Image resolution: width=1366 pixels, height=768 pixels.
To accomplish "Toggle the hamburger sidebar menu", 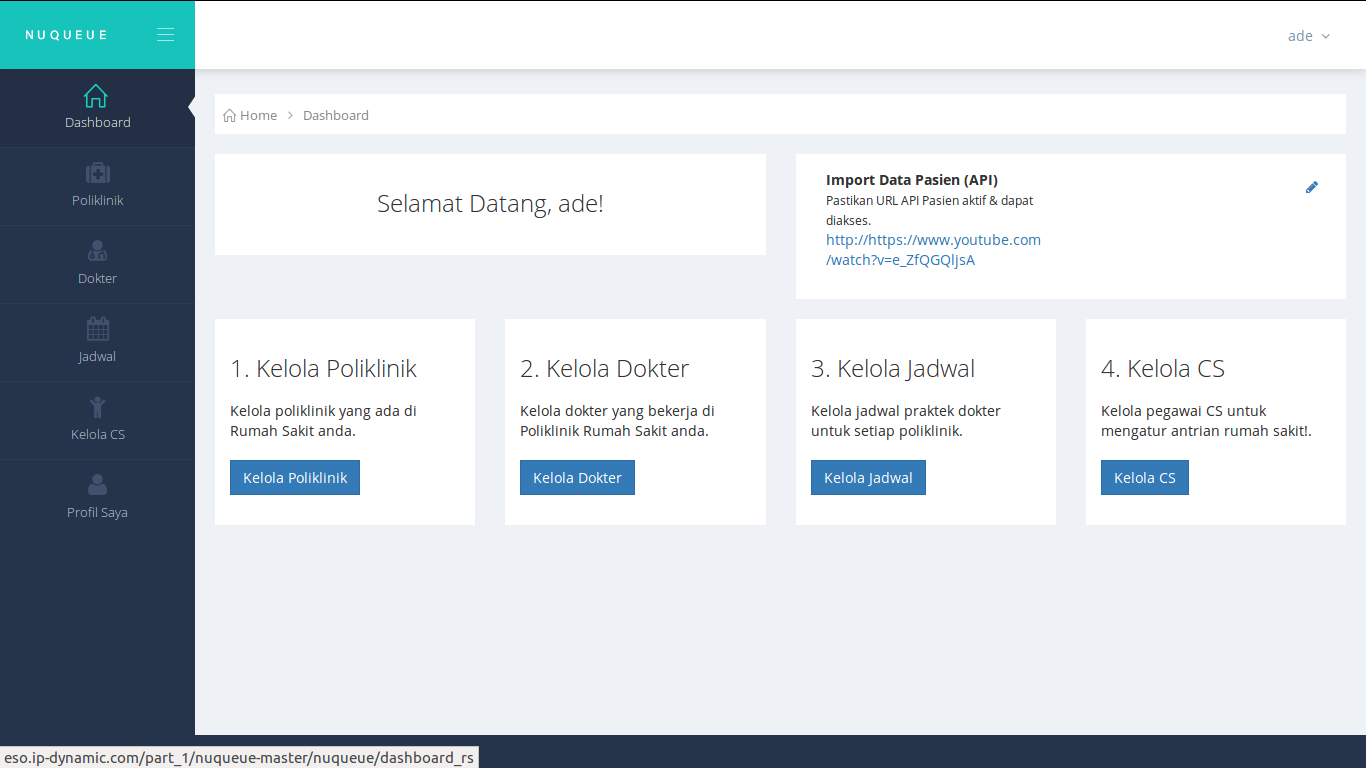I will click(x=165, y=35).
